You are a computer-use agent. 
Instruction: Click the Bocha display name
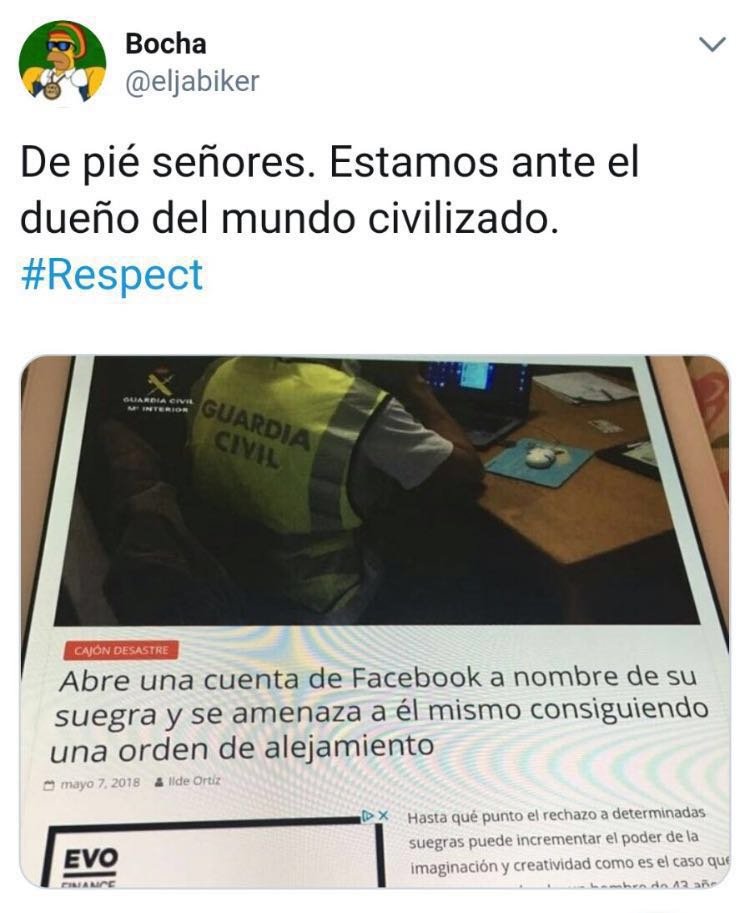coord(165,43)
